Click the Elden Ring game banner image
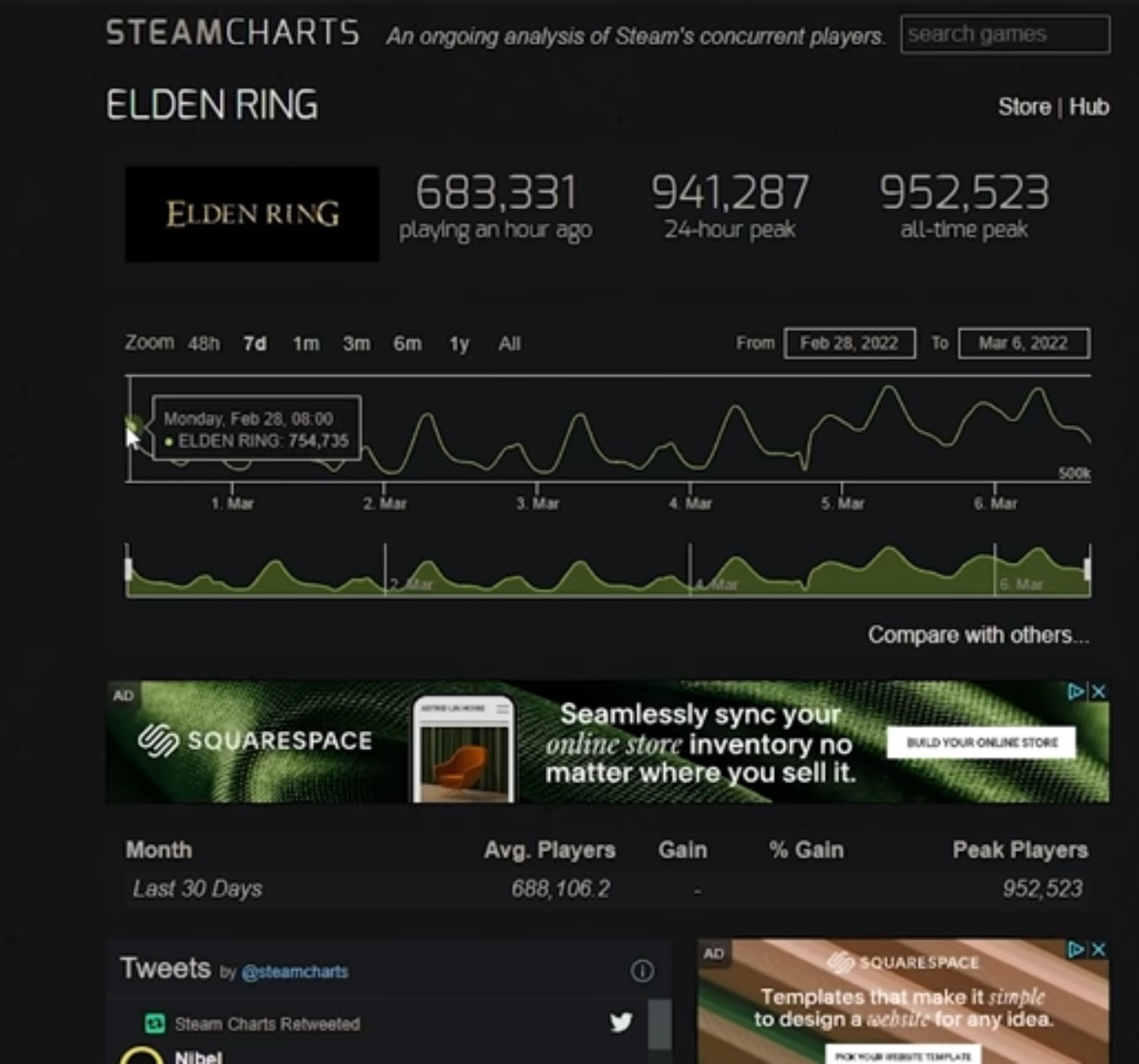Screen dimensions: 1139x1064 click(x=252, y=214)
